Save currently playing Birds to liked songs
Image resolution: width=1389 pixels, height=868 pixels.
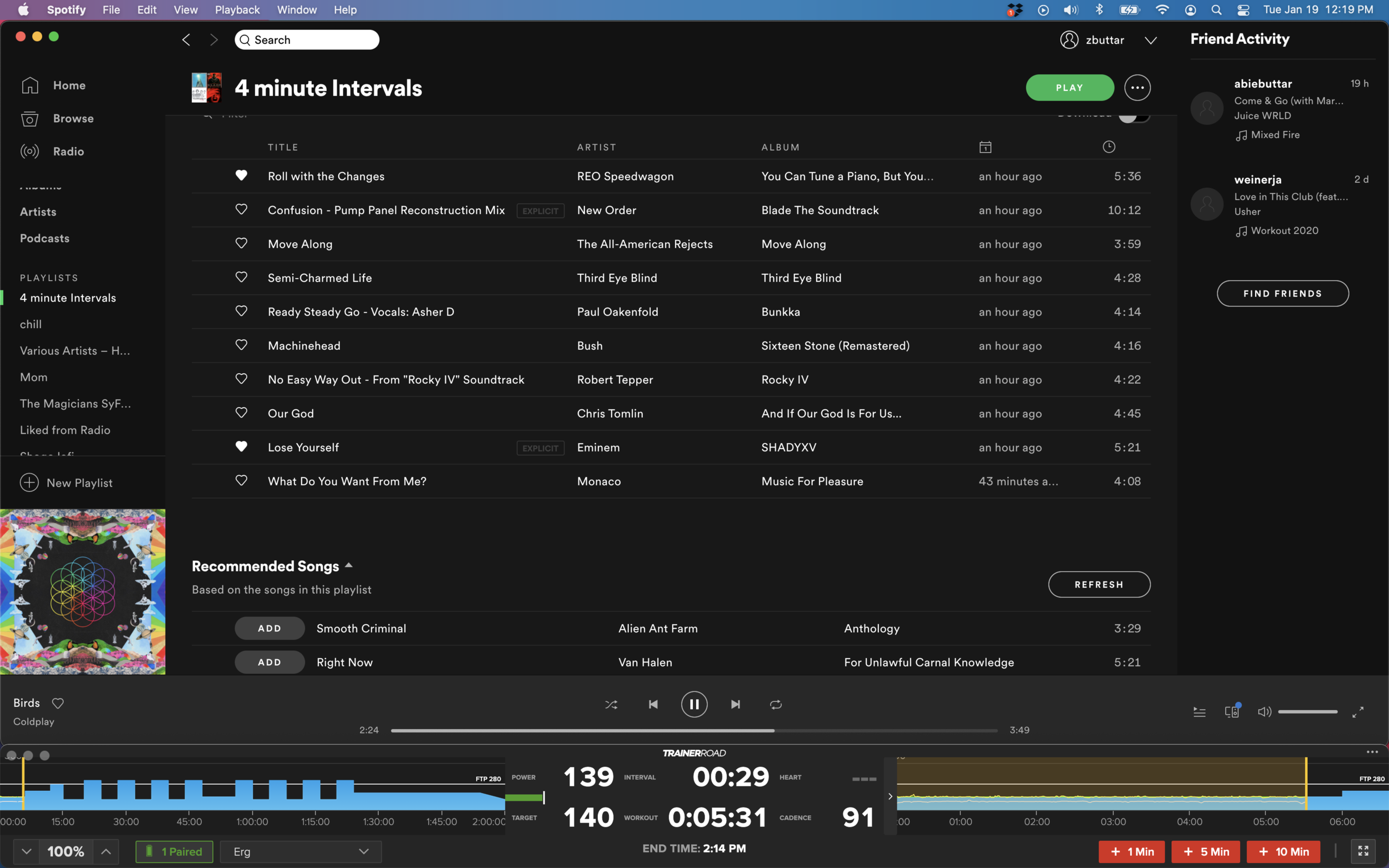(58, 703)
